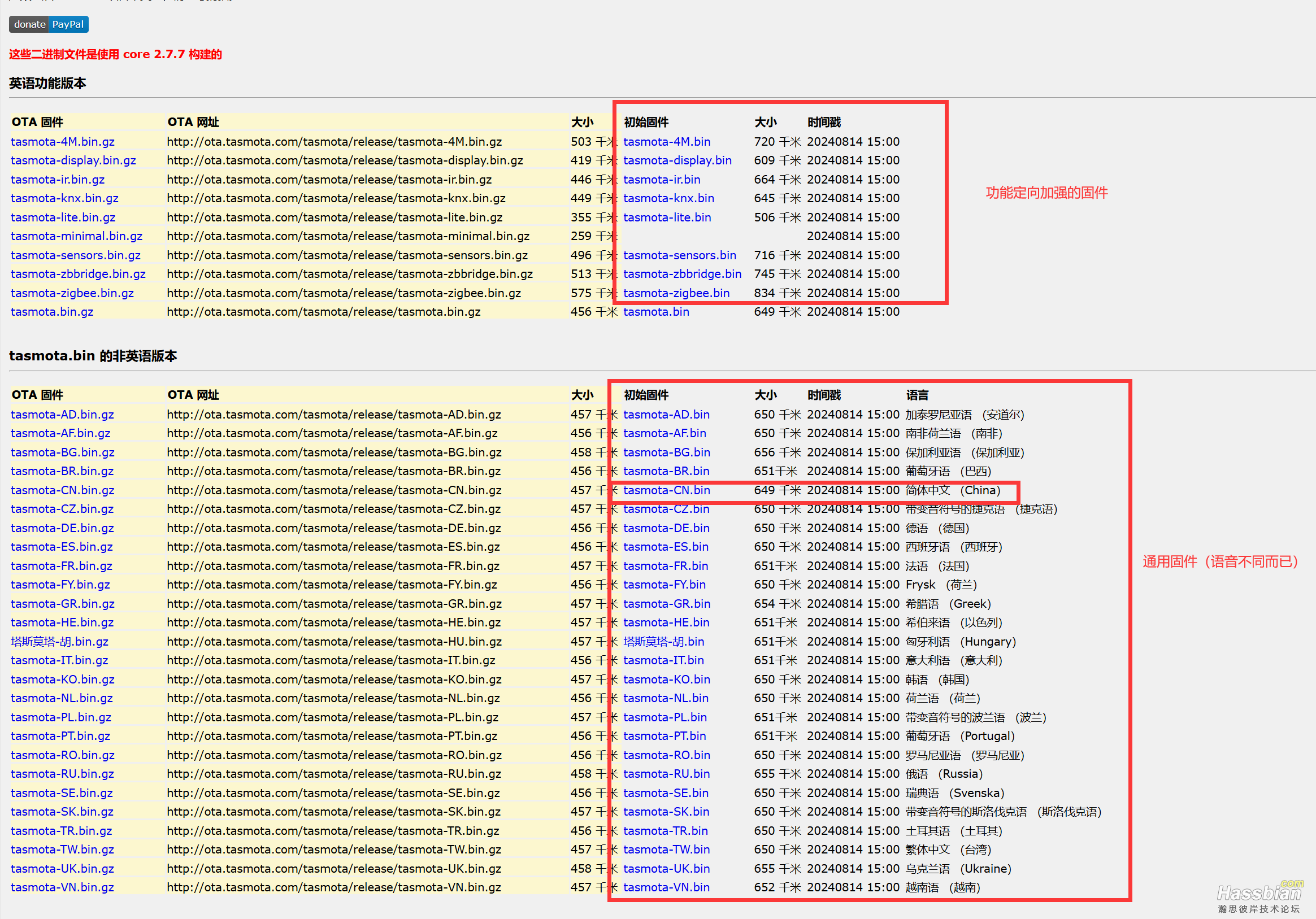This screenshot has width=1316, height=919.
Task: Open tasmota-knx.bin.gz link
Action: coord(65,198)
